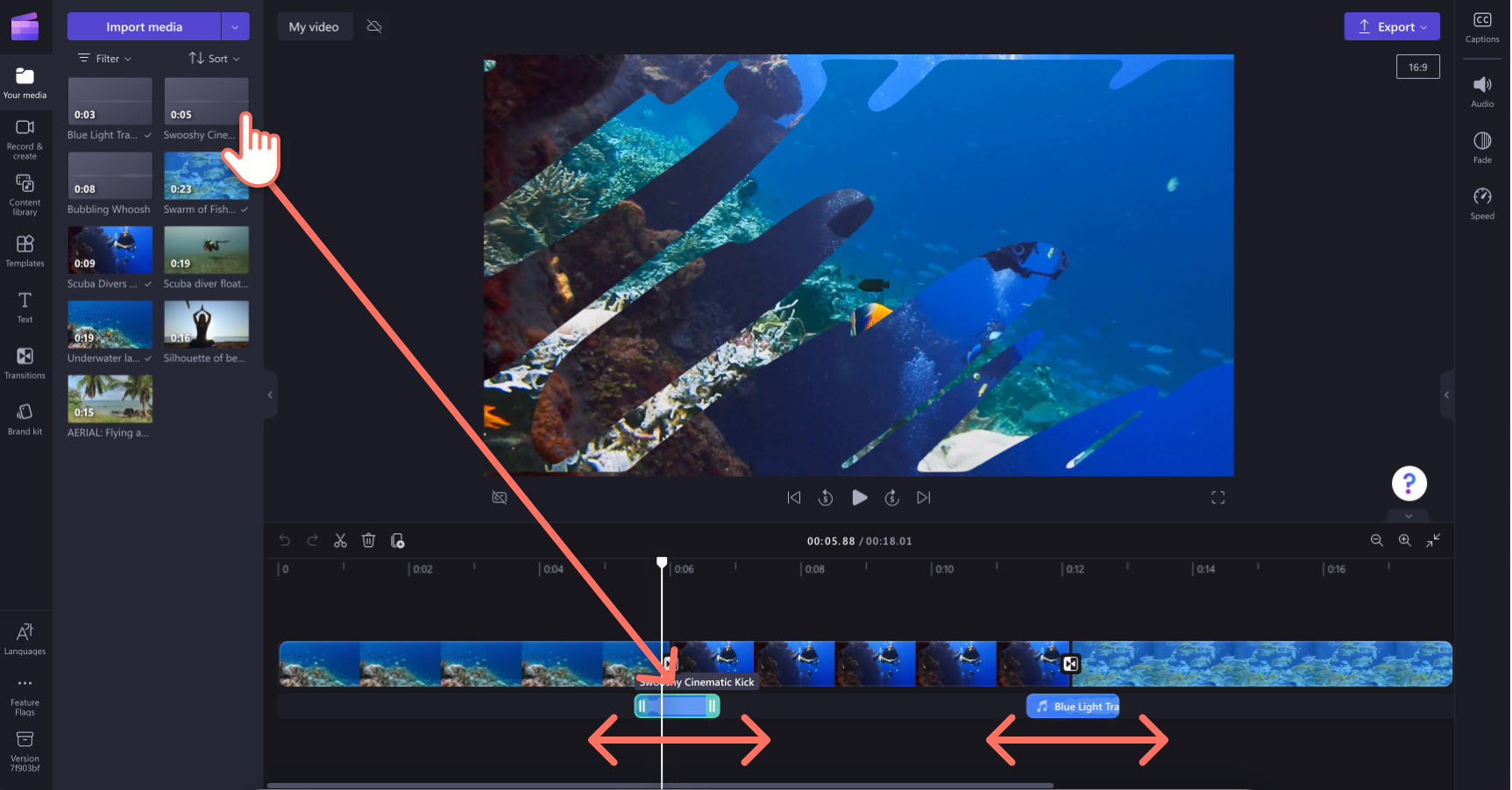Select the Blue Light Tra audio clip
1512x790 pixels.
coord(1073,706)
